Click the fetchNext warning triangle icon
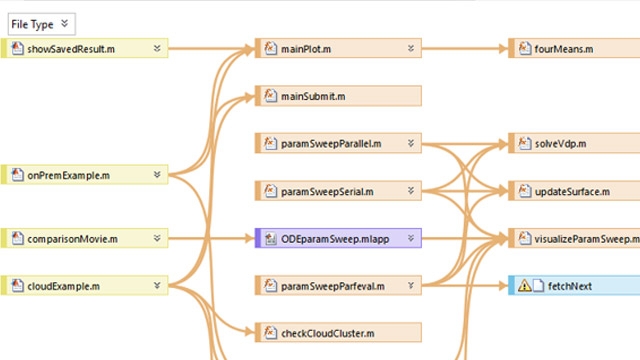The width and height of the screenshot is (640, 360). pos(524,286)
